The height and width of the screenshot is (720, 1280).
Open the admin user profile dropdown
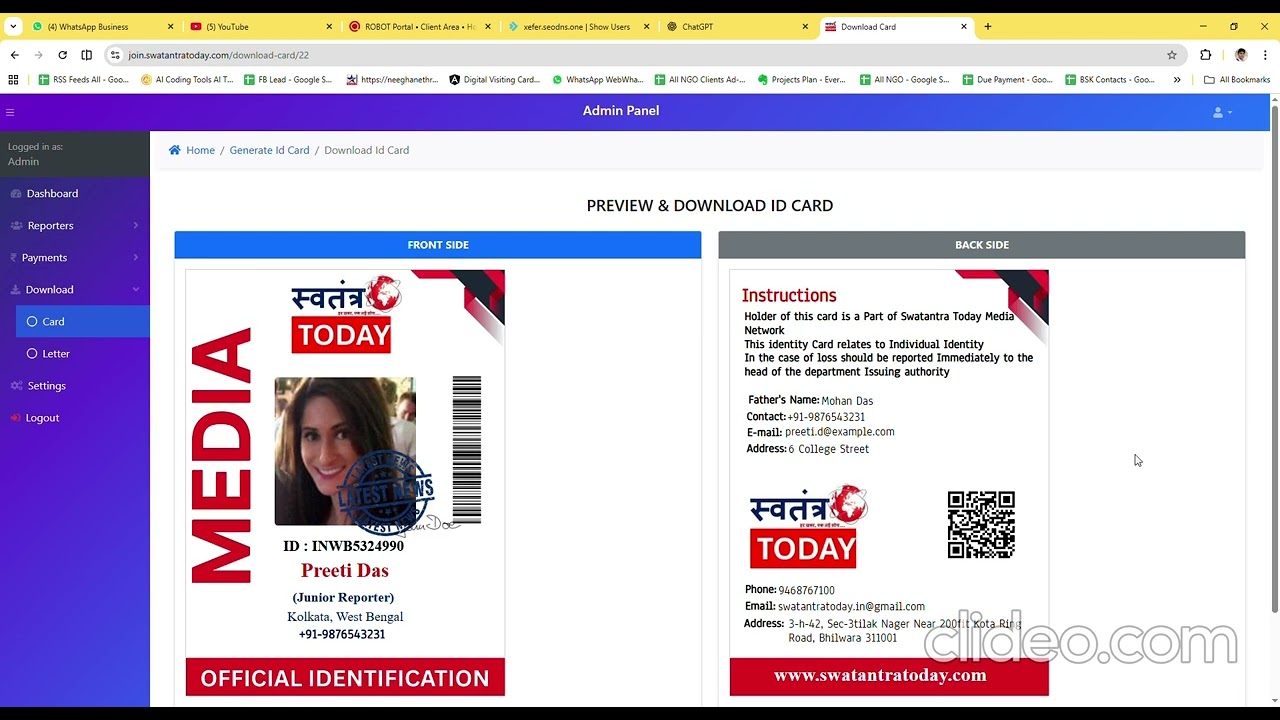coord(1222,112)
